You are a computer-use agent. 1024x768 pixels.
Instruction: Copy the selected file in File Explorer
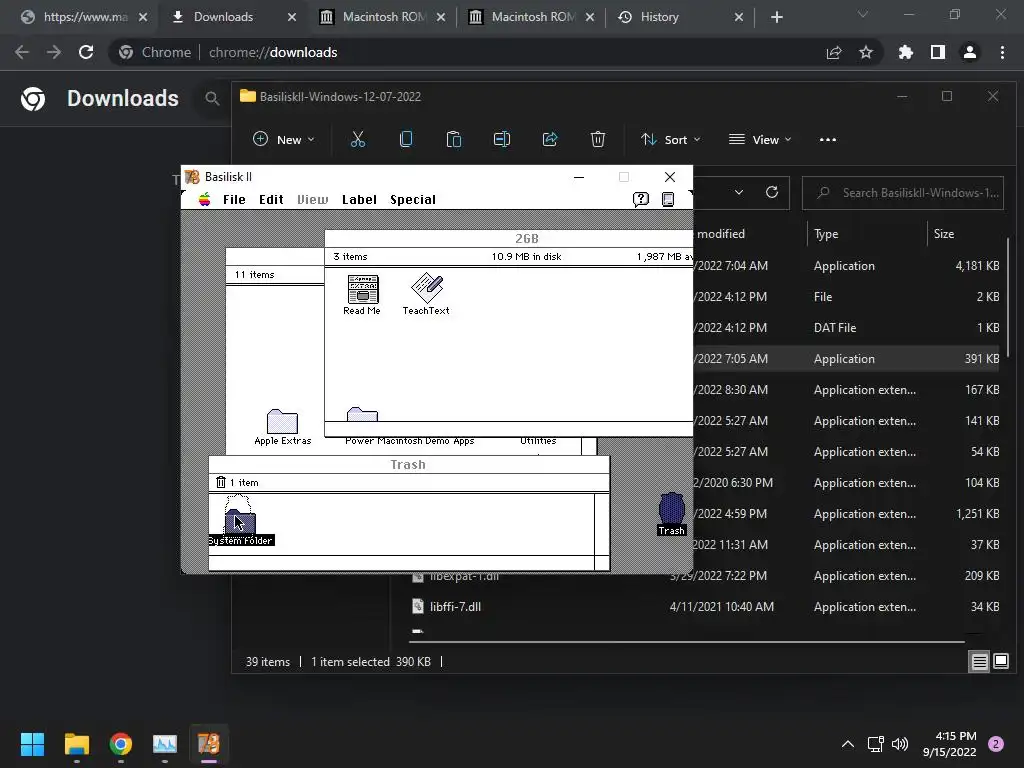pos(406,139)
